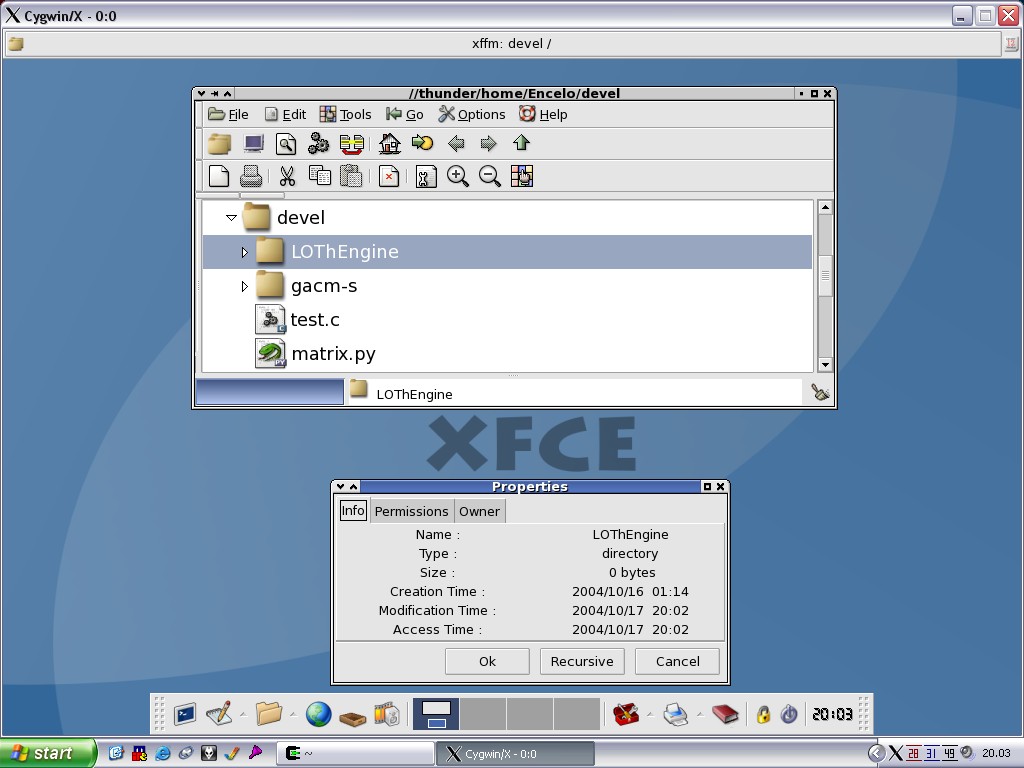Copy the selected item
Image resolution: width=1024 pixels, height=768 pixels.
pos(319,176)
